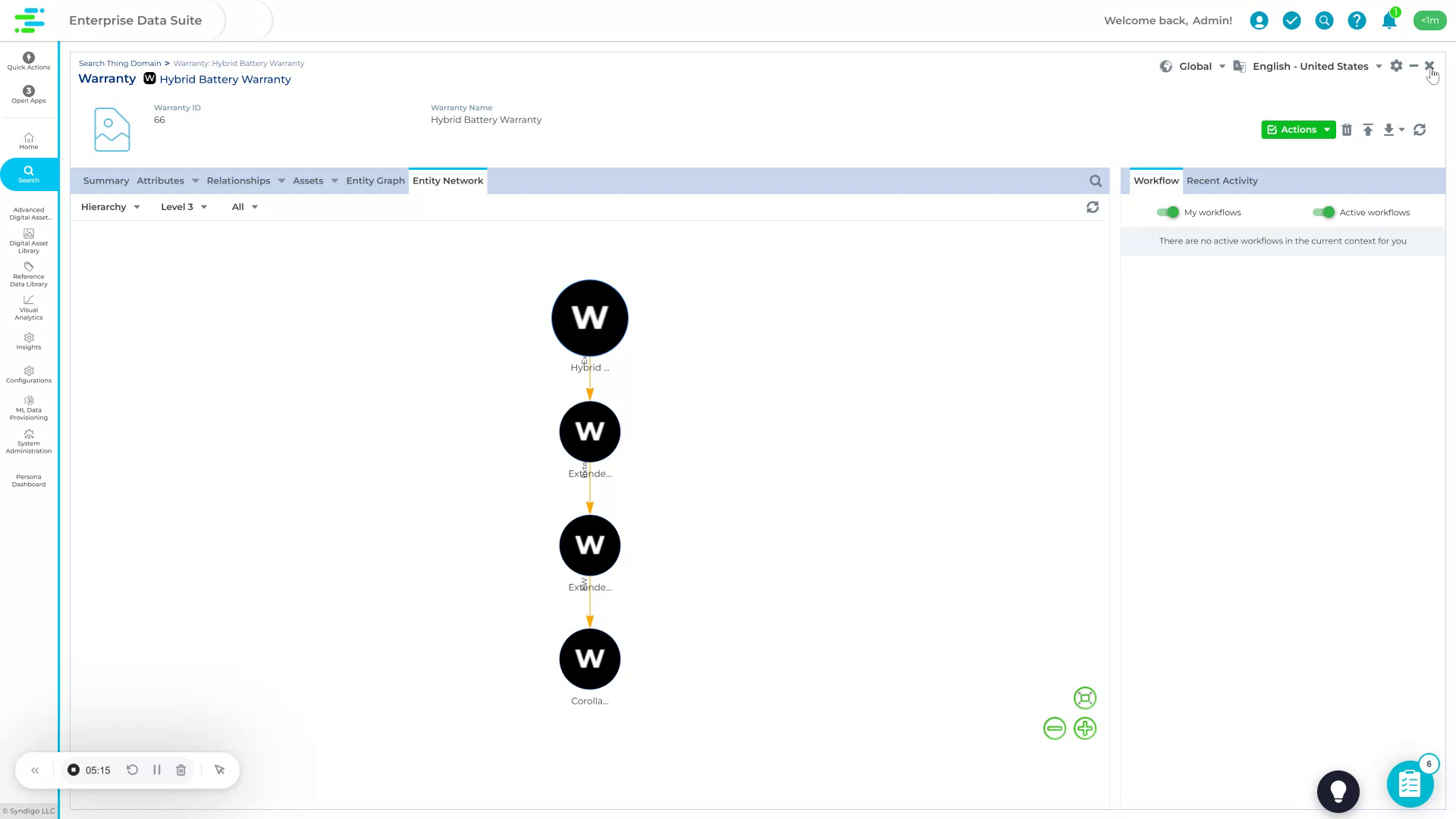Open the notifications bell
The height and width of the screenshot is (819, 1456).
(x=1389, y=20)
